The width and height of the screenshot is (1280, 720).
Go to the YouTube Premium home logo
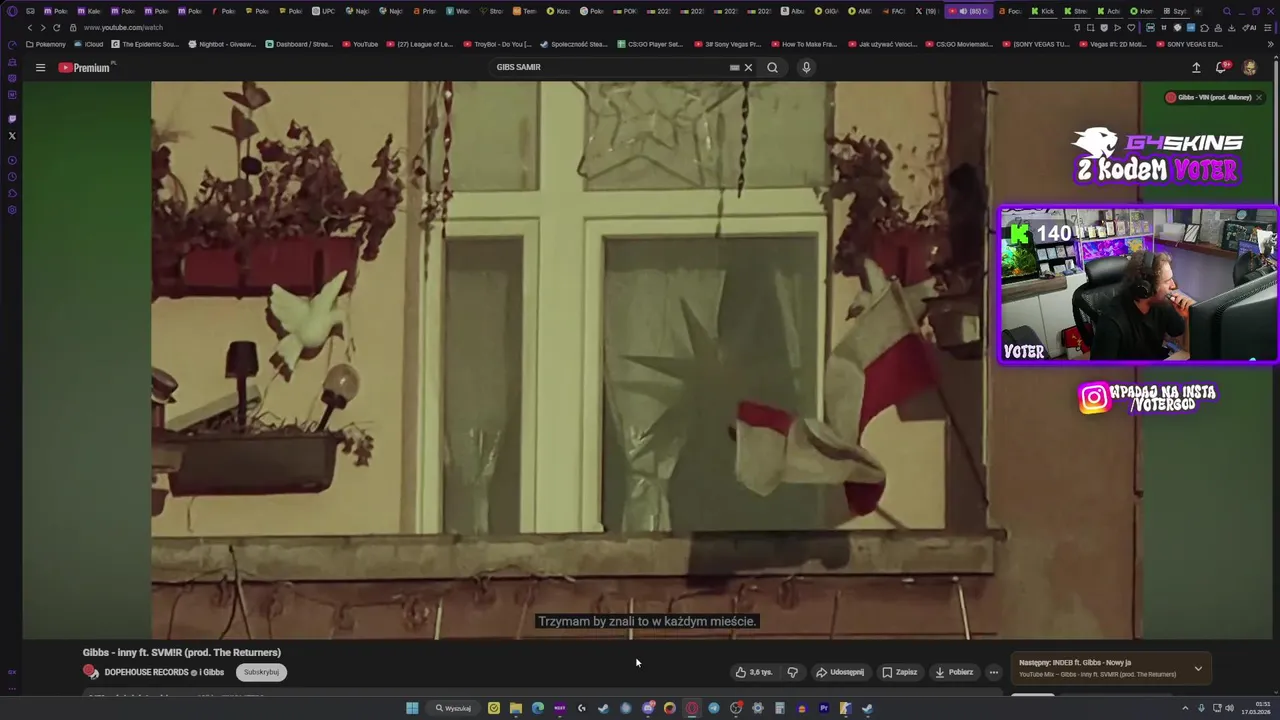click(85, 67)
